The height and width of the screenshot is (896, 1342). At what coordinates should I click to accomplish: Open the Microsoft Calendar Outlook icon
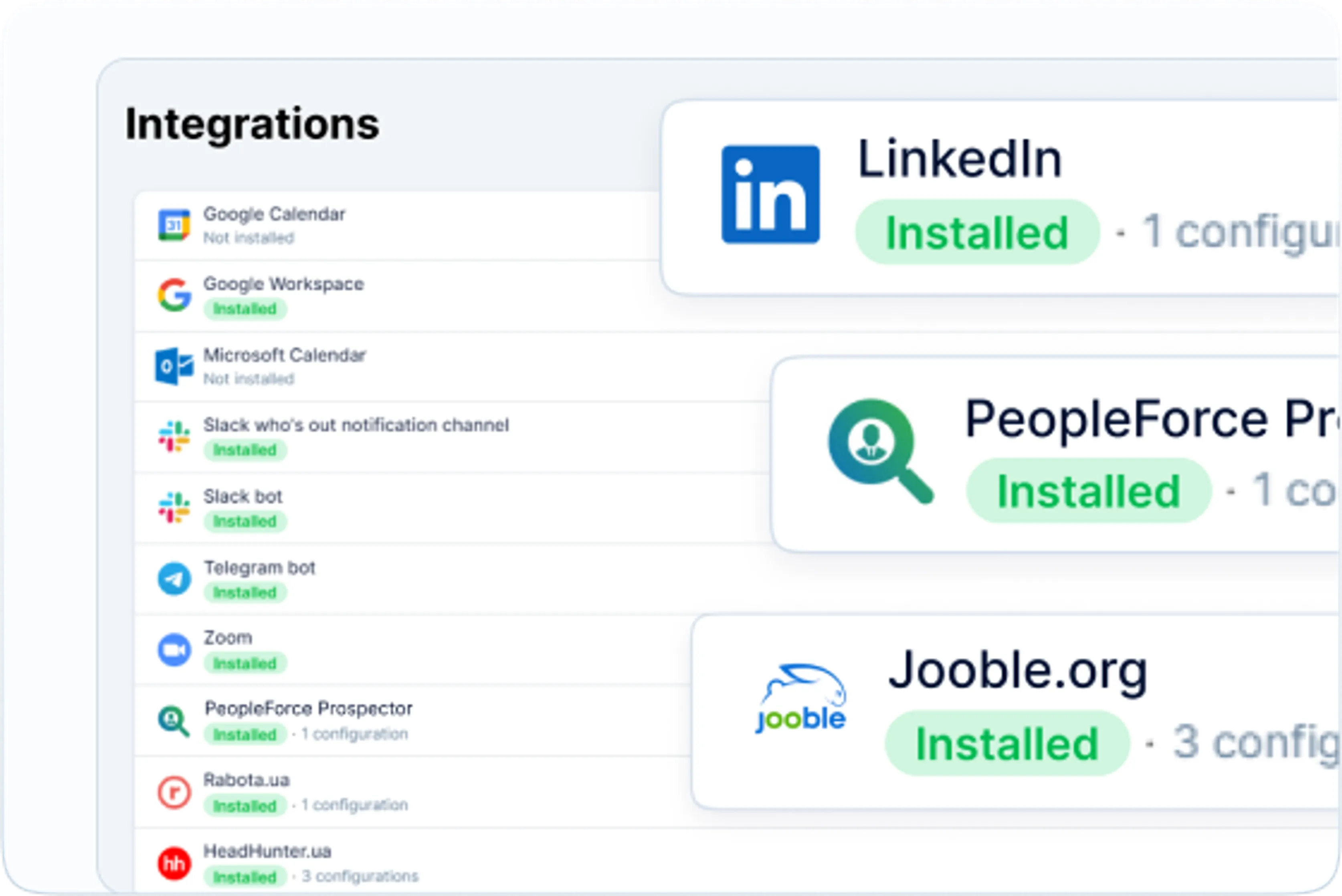(174, 366)
